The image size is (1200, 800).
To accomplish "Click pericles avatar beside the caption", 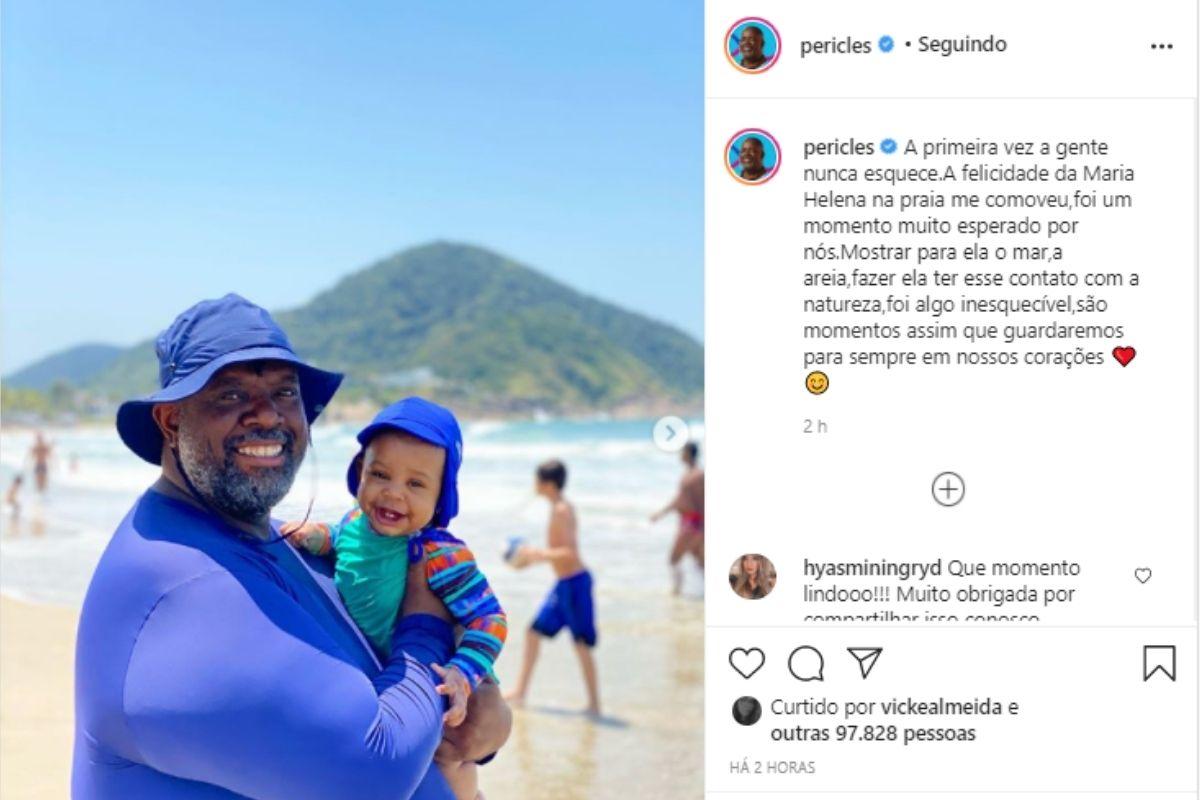I will click(x=752, y=156).
